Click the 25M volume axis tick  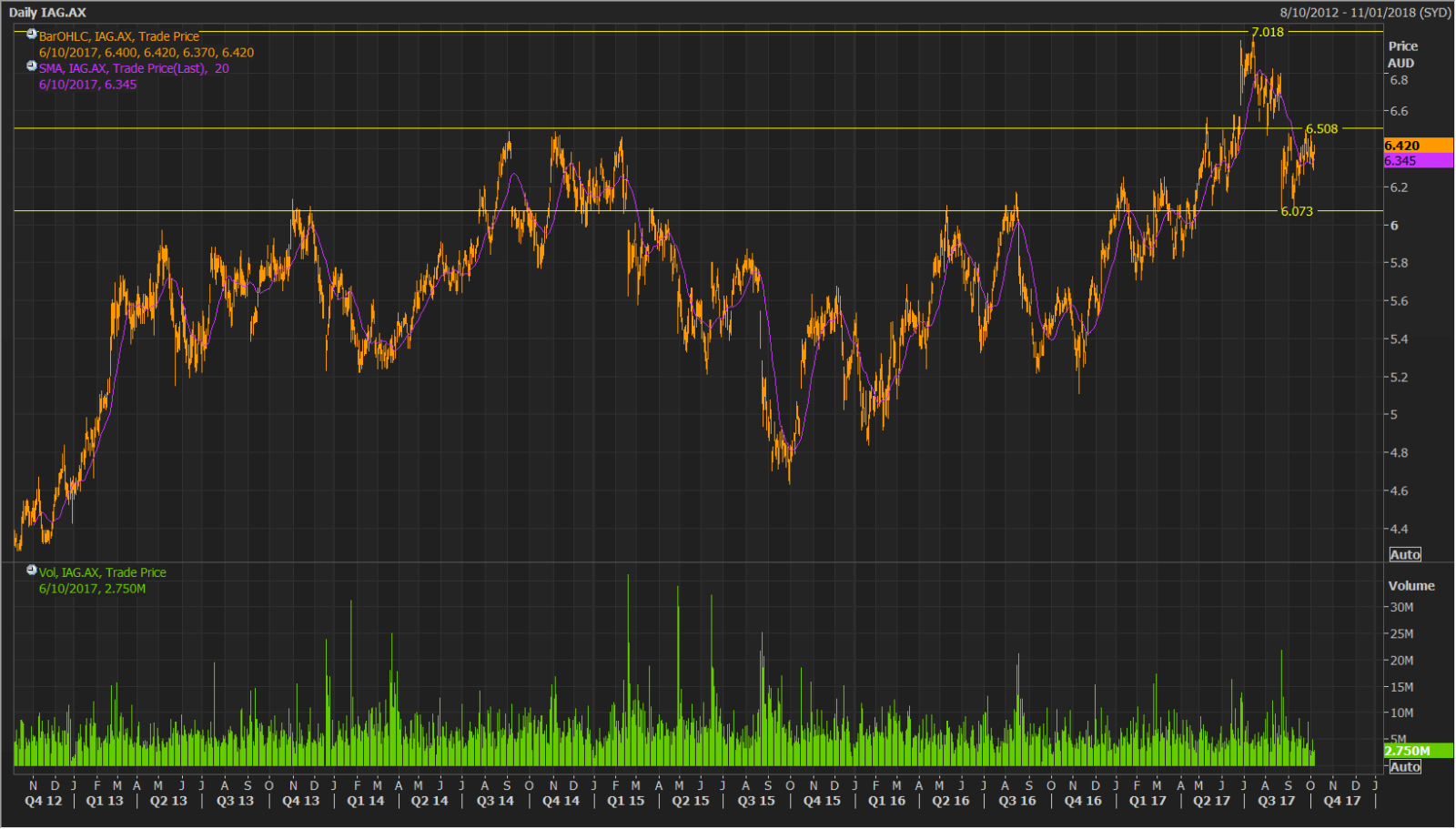pos(1401,634)
